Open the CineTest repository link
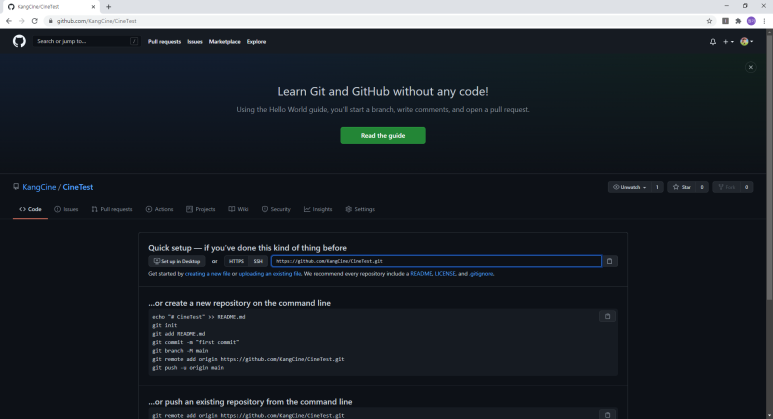The image size is (773, 419). coord(77,187)
